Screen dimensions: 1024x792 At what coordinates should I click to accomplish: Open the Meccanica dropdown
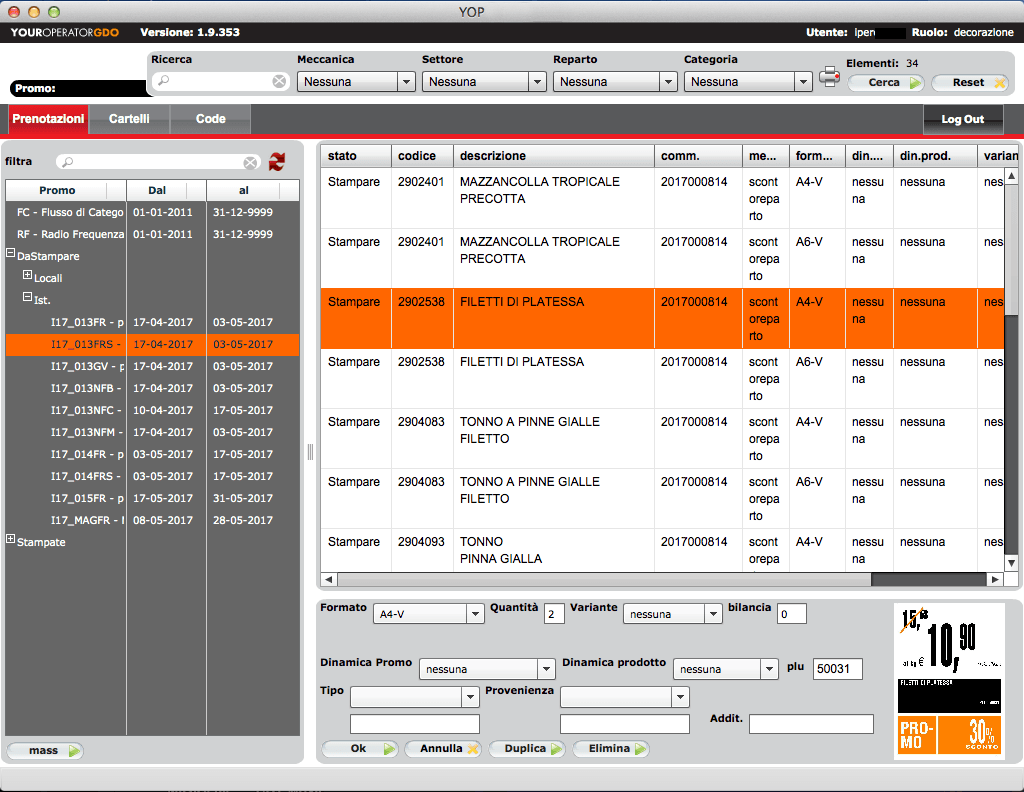[406, 82]
